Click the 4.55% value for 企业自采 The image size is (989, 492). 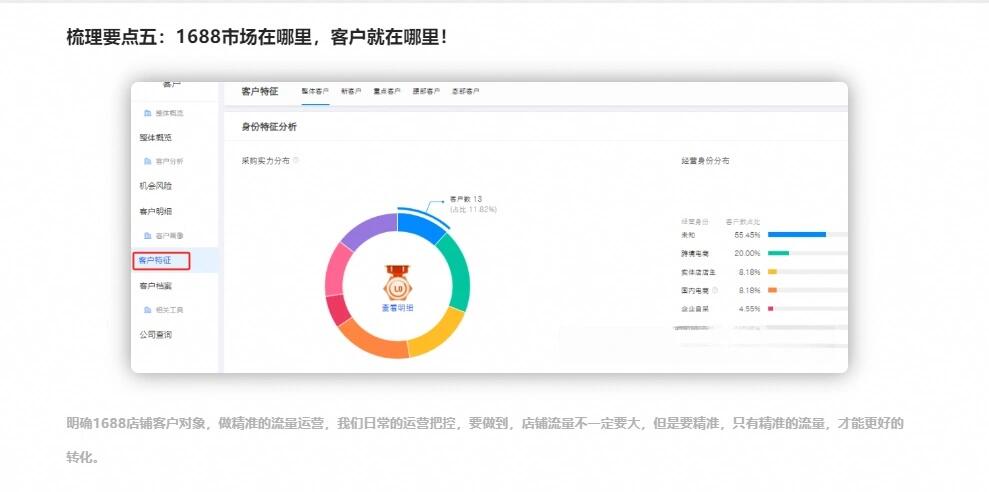pyautogui.click(x=749, y=309)
